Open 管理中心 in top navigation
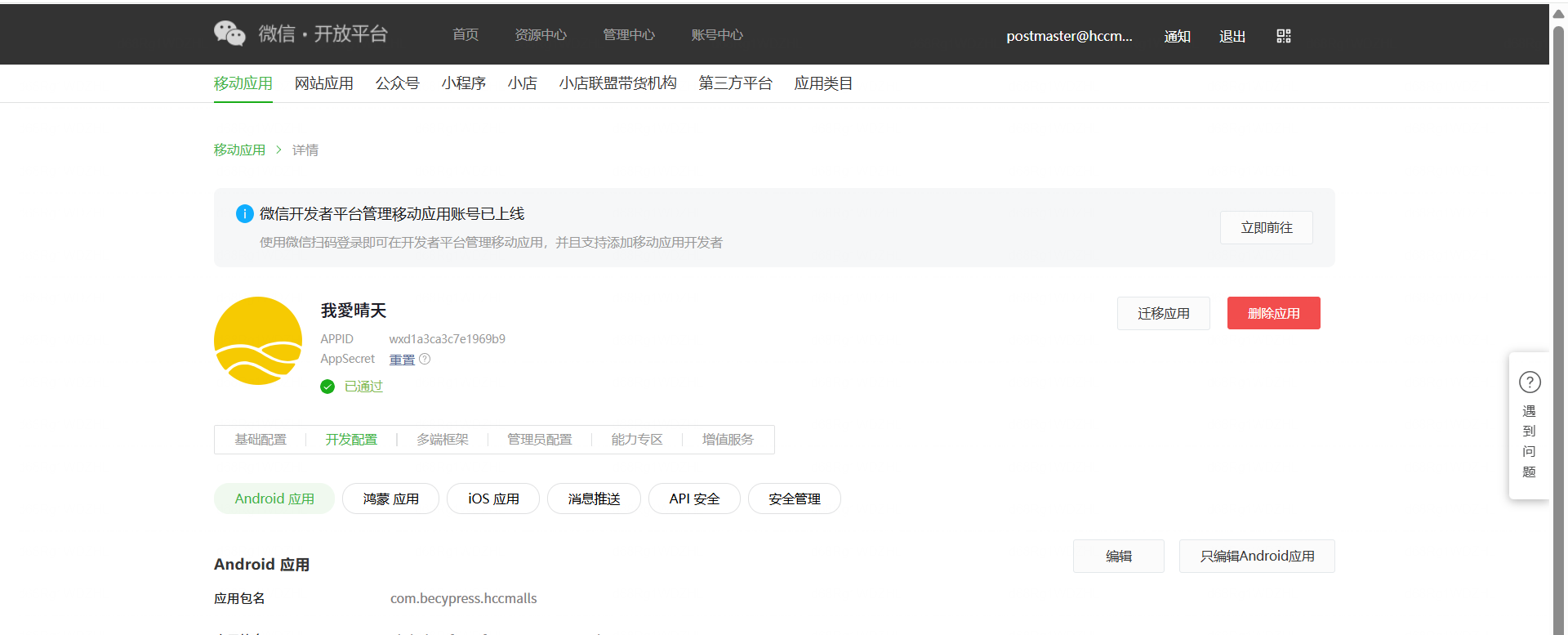 click(629, 34)
